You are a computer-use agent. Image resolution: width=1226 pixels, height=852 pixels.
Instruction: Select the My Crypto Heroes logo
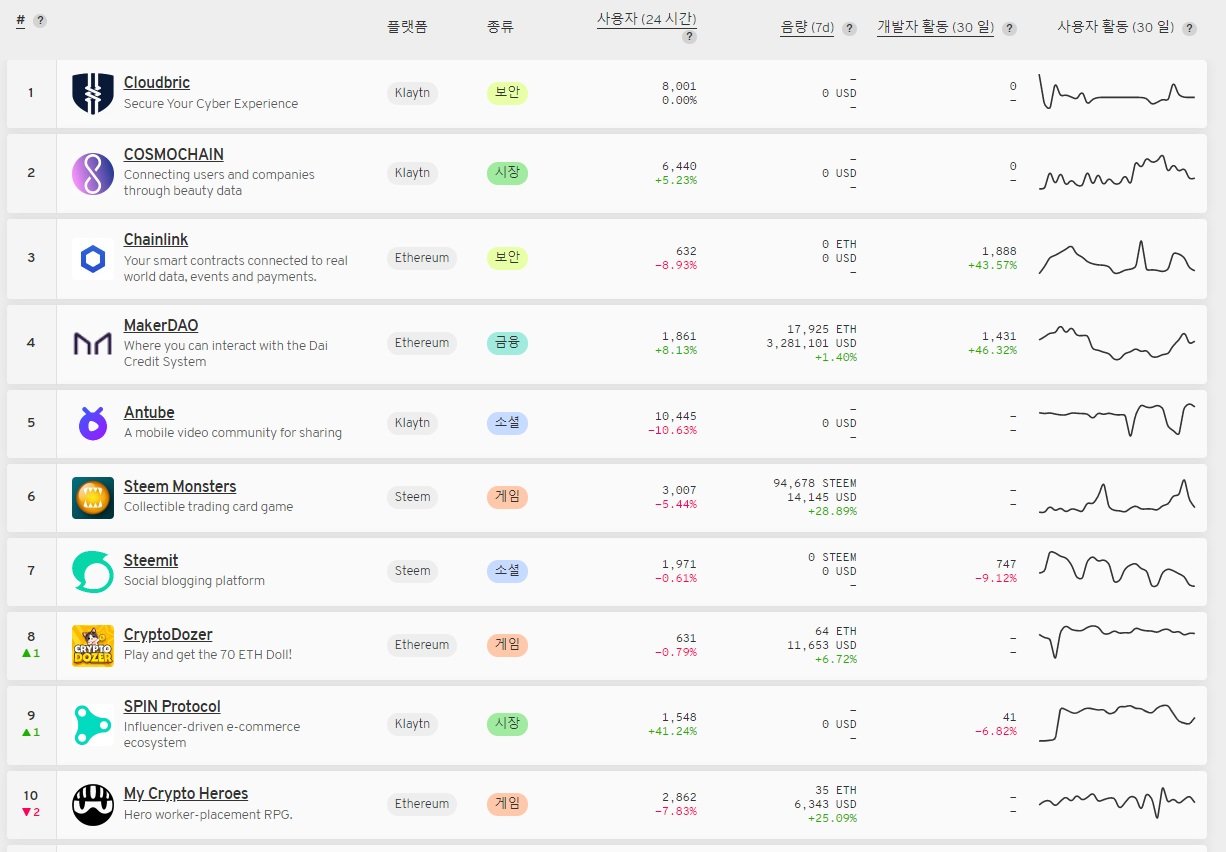coord(93,804)
